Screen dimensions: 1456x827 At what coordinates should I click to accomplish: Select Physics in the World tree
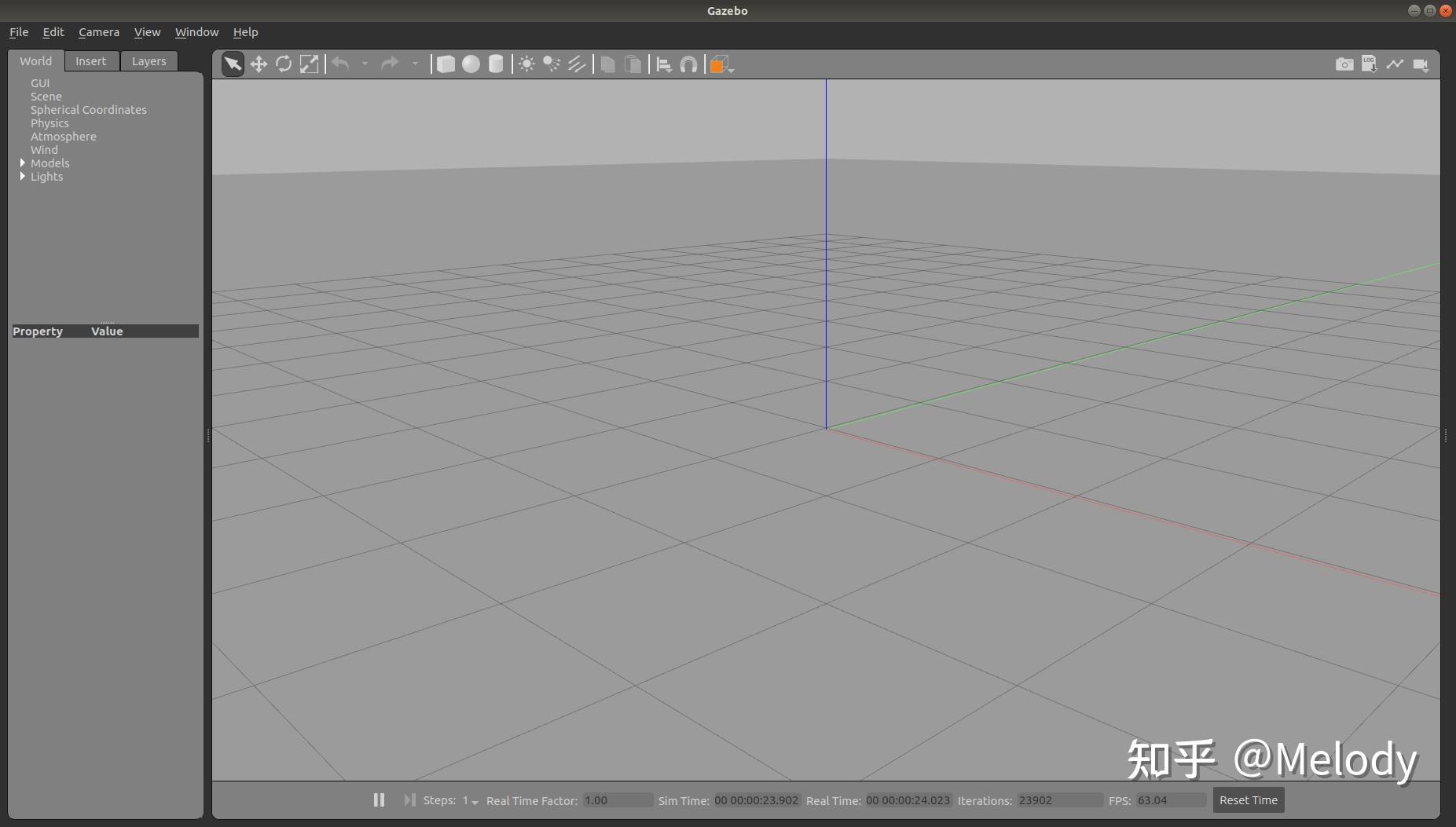point(50,123)
